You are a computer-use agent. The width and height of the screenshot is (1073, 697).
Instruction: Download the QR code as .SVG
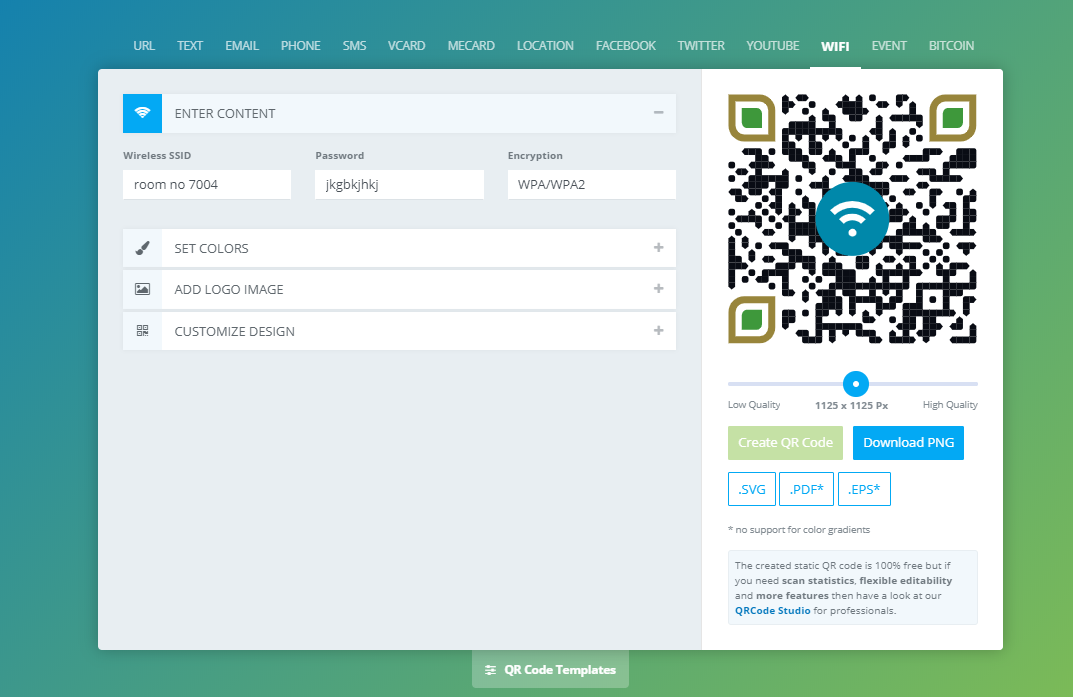(751, 489)
